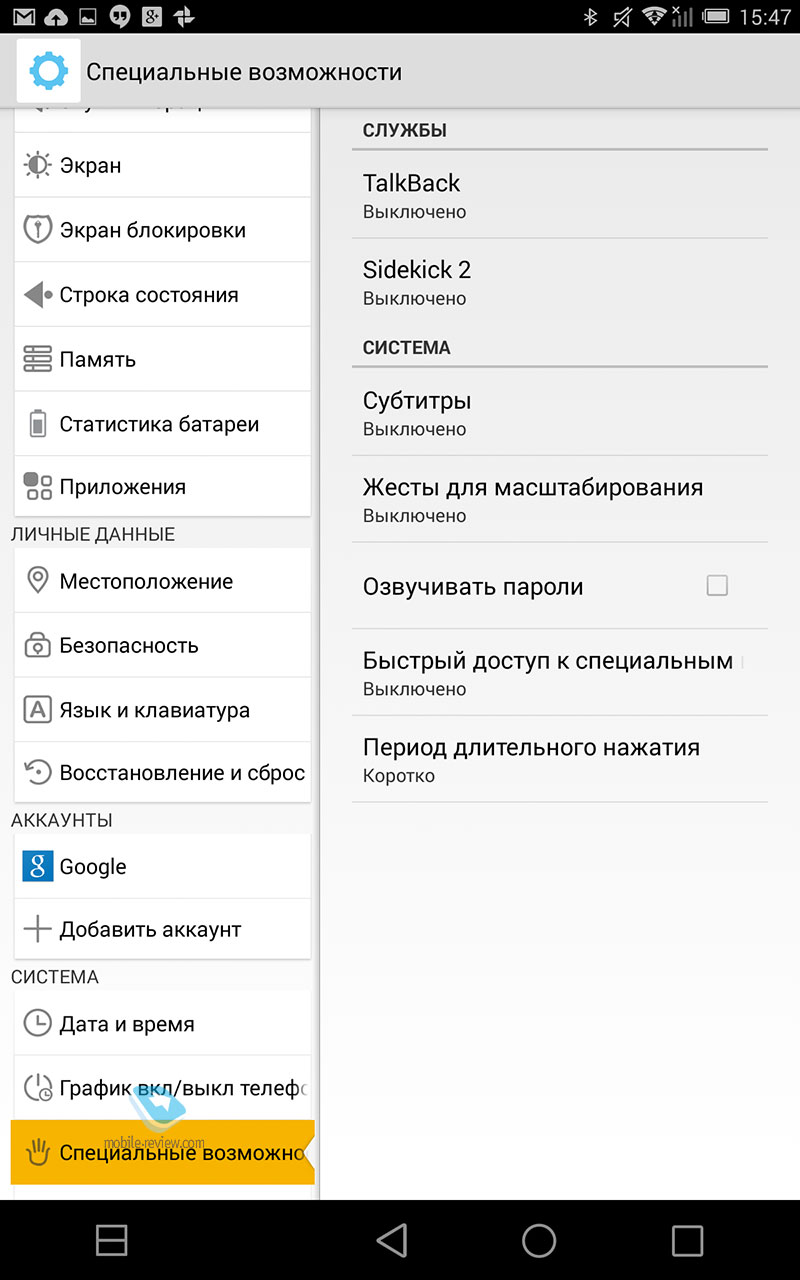This screenshot has width=800, height=1280.
Task: Tap the Память storage icon
Action: (x=37, y=359)
